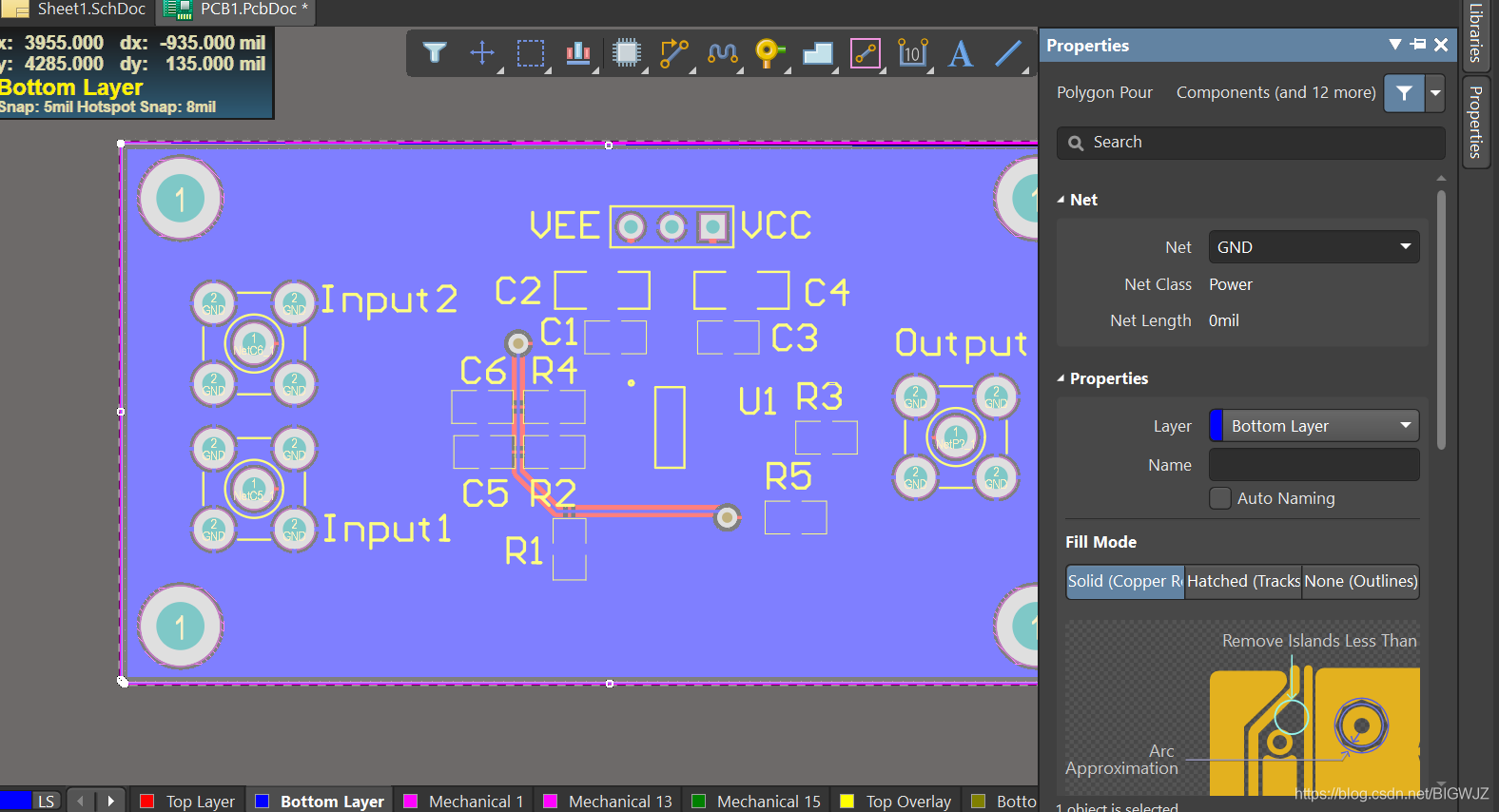Click the place track tool highlighted pink
Screen dimensions: 1499x812
pyautogui.click(x=866, y=52)
